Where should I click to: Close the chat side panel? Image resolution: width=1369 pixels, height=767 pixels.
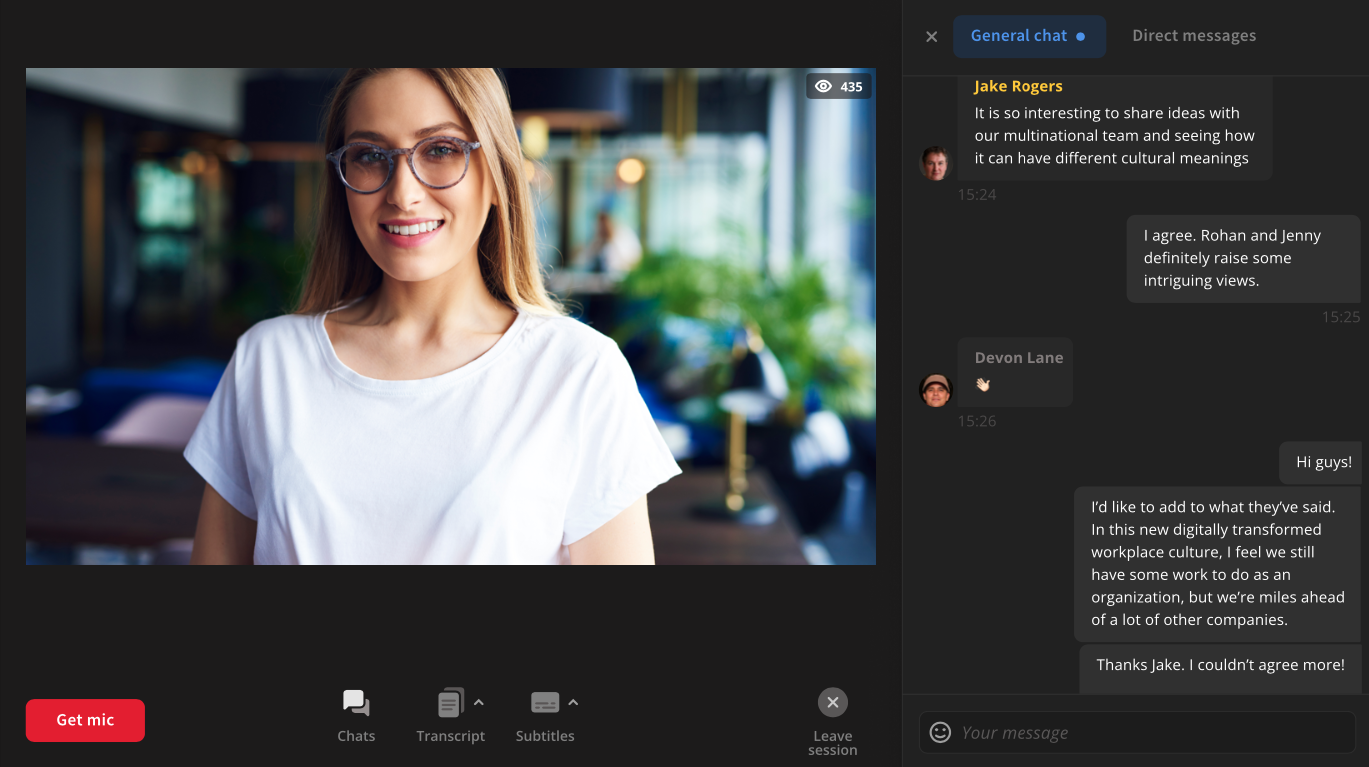(932, 37)
